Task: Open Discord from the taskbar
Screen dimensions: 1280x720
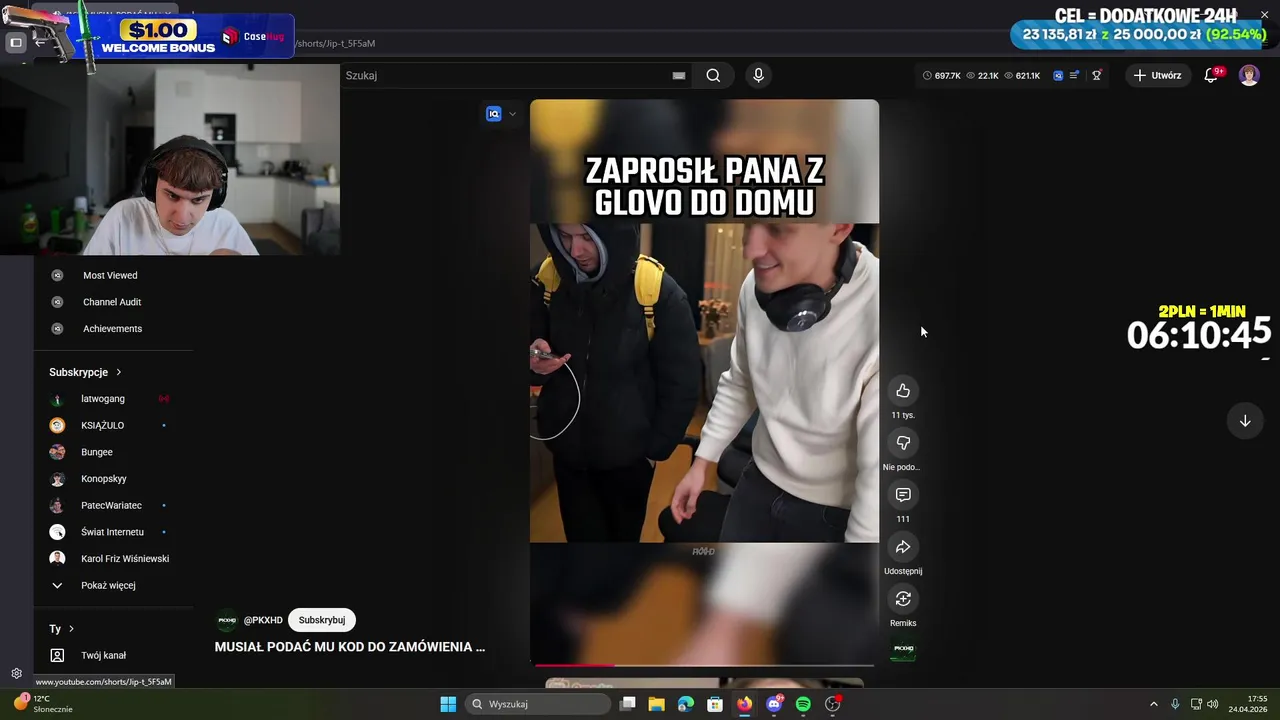Action: point(774,704)
